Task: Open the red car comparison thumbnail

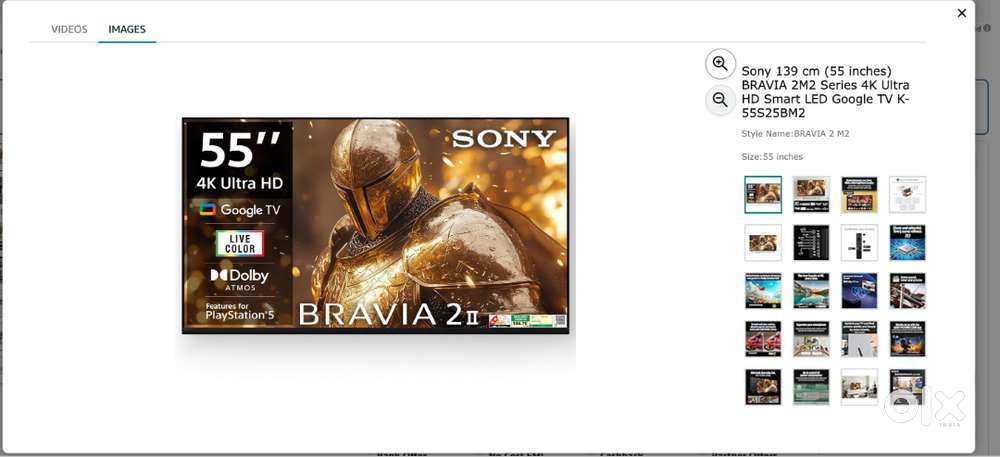Action: [x=763, y=338]
